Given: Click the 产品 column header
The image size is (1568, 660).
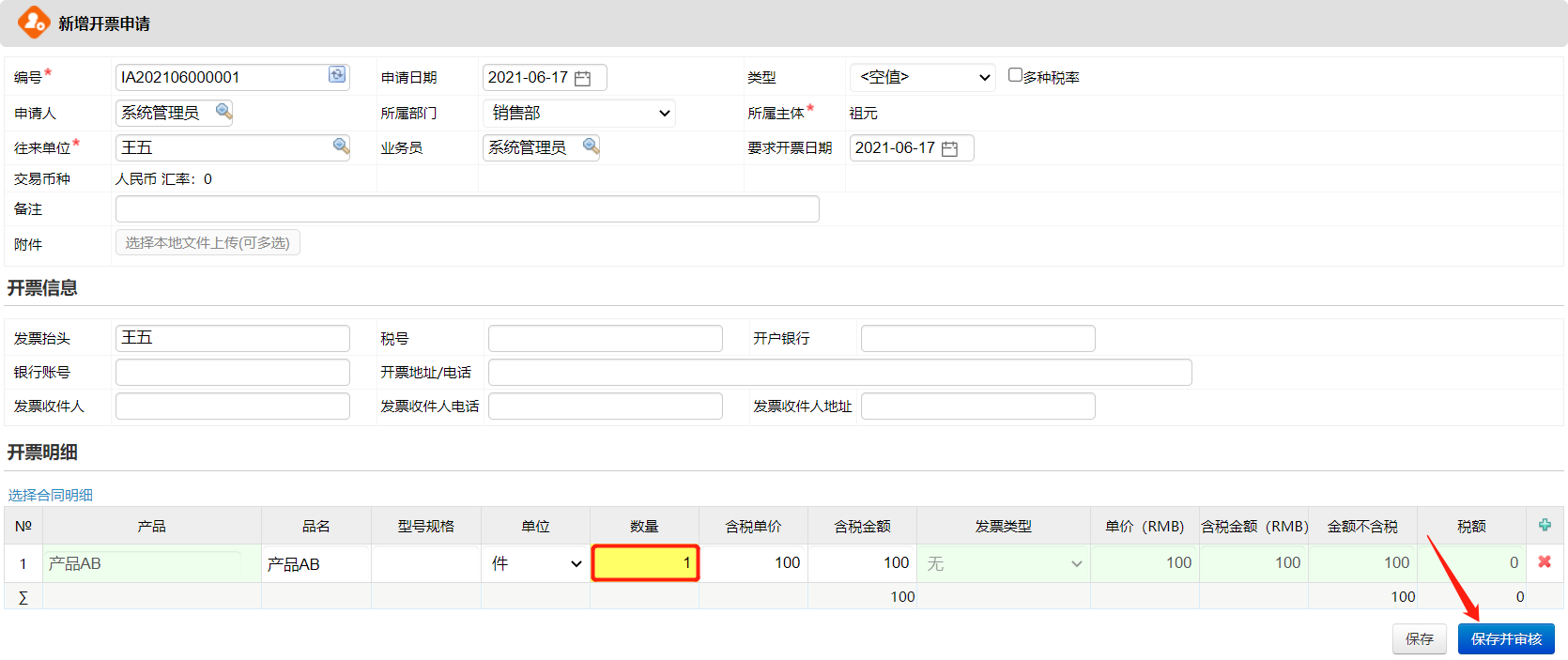Looking at the screenshot, I should [x=151, y=526].
